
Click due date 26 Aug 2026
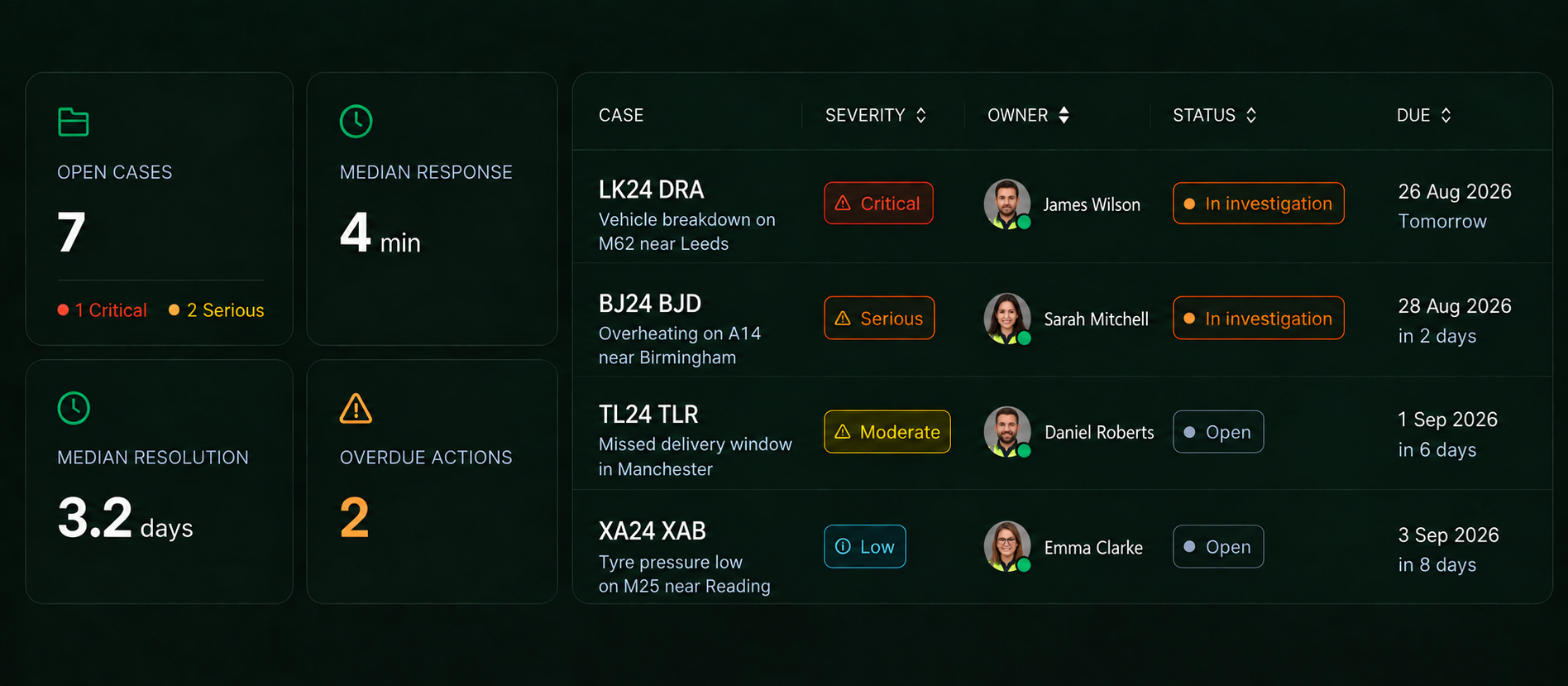coord(1455,192)
